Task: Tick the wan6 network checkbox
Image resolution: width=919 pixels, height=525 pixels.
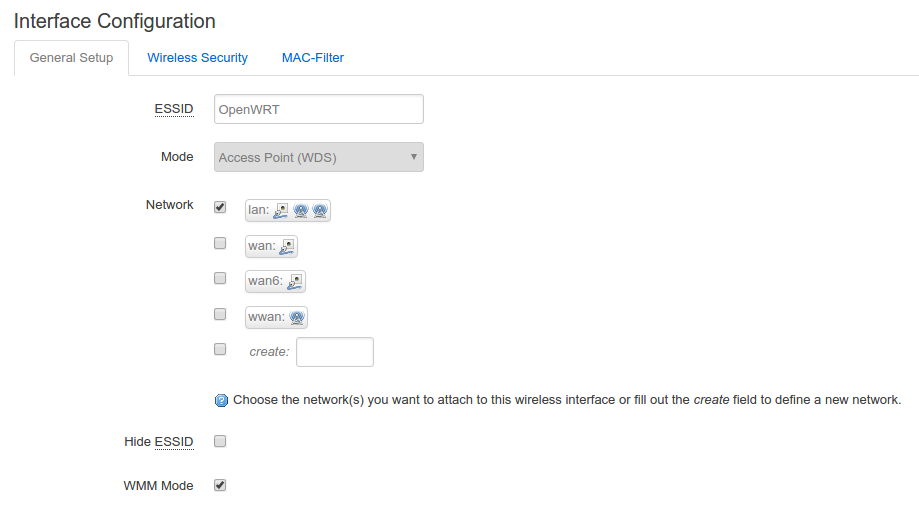Action: click(220, 278)
